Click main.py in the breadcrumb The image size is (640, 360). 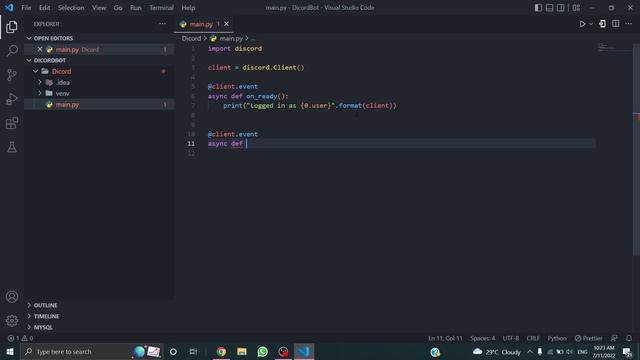(231, 38)
